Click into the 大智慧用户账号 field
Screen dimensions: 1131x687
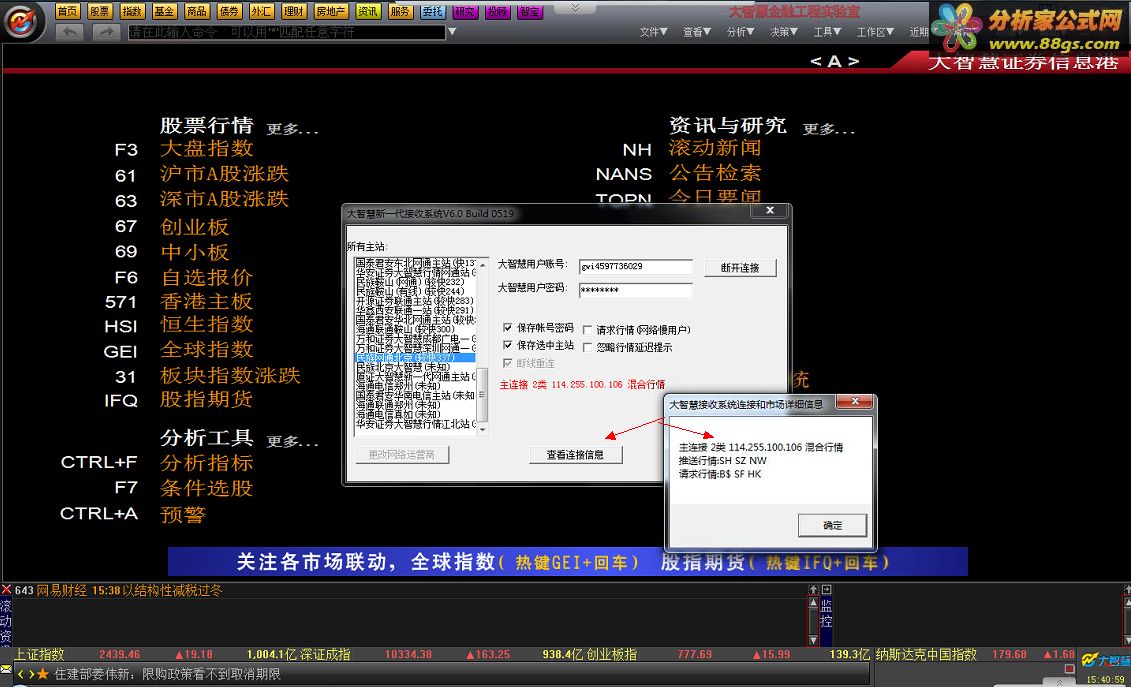pos(635,266)
